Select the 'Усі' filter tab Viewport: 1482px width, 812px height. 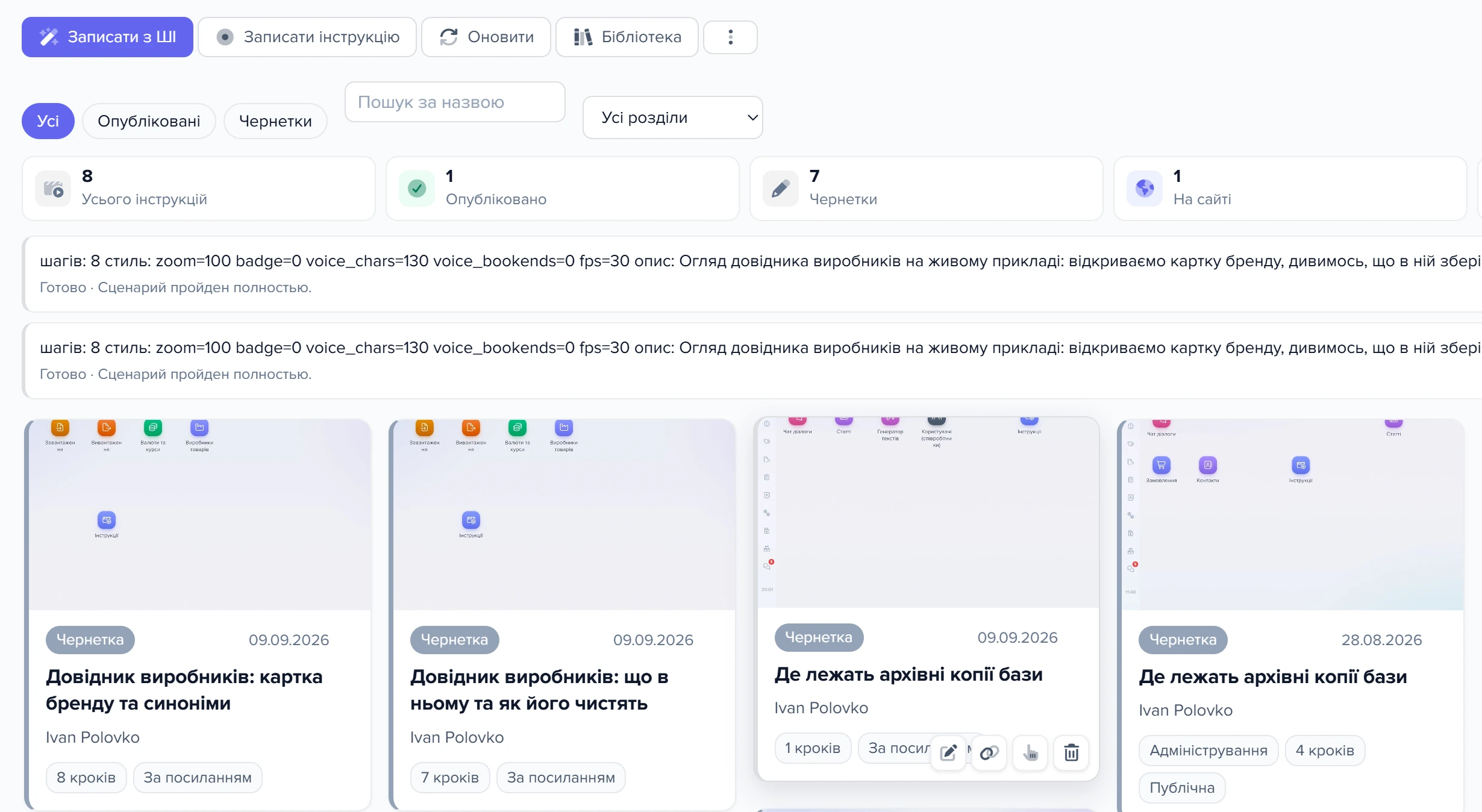click(48, 121)
